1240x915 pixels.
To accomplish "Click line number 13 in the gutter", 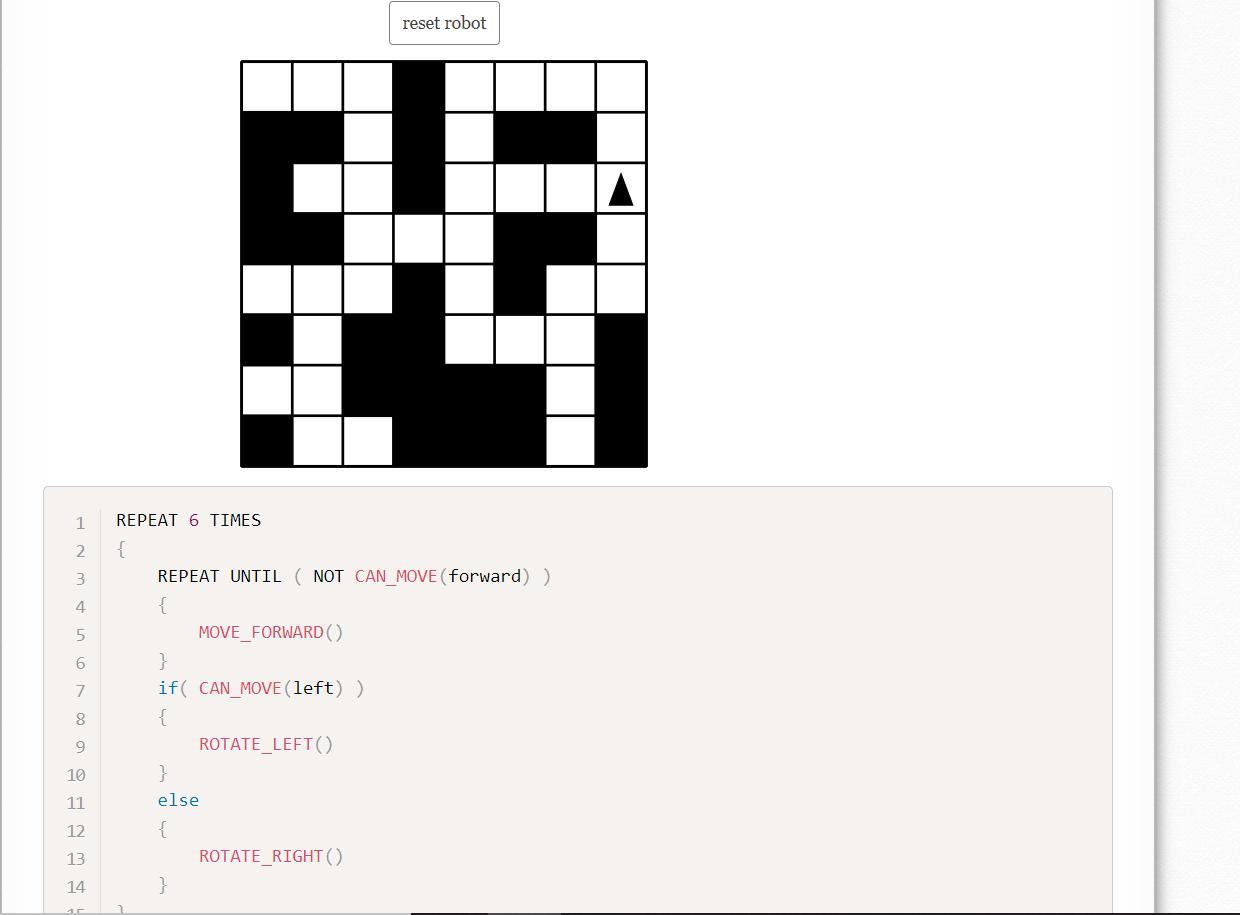I will [76, 858].
